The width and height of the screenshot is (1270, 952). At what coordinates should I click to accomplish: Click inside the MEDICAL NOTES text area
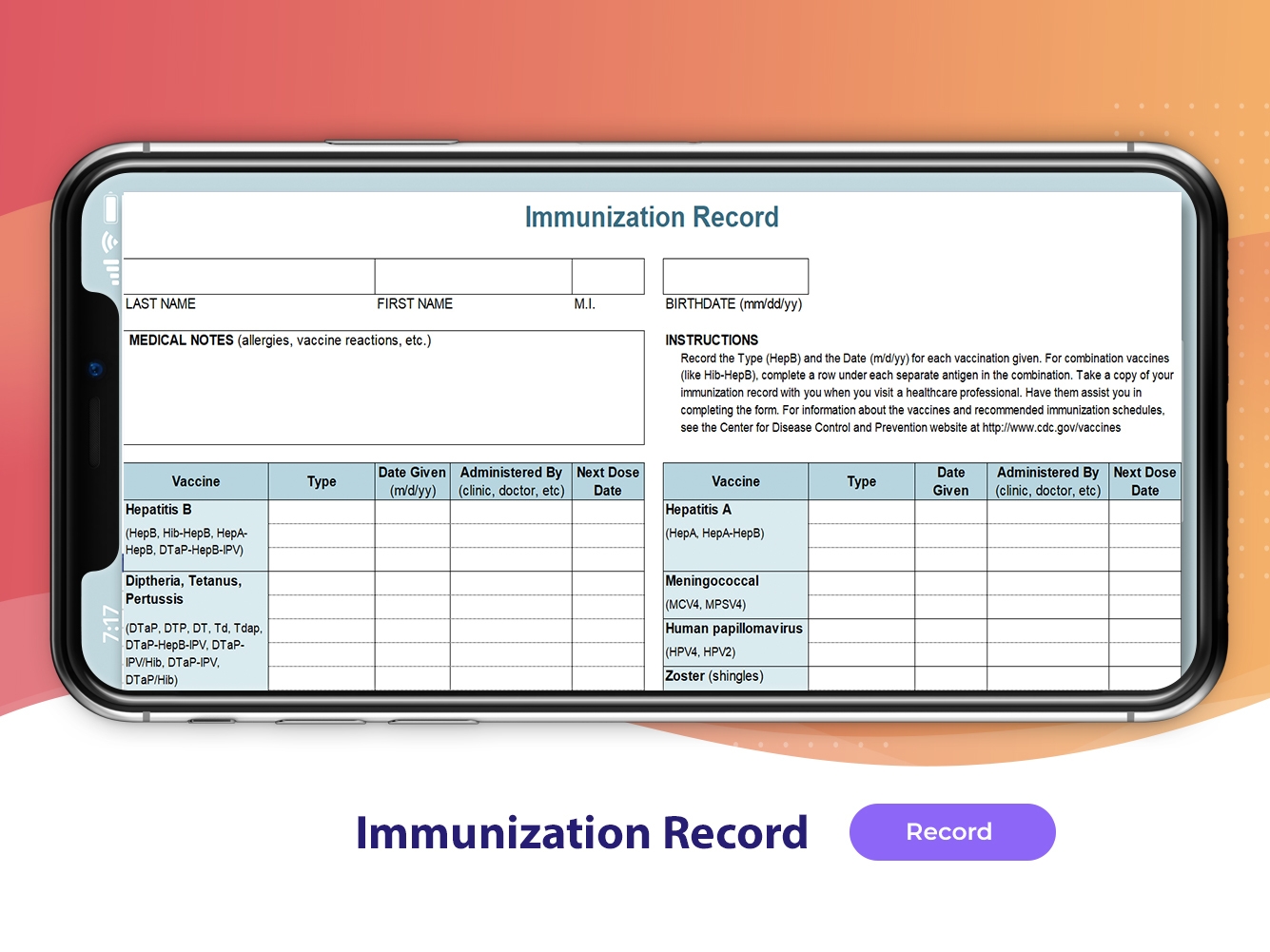point(383,395)
